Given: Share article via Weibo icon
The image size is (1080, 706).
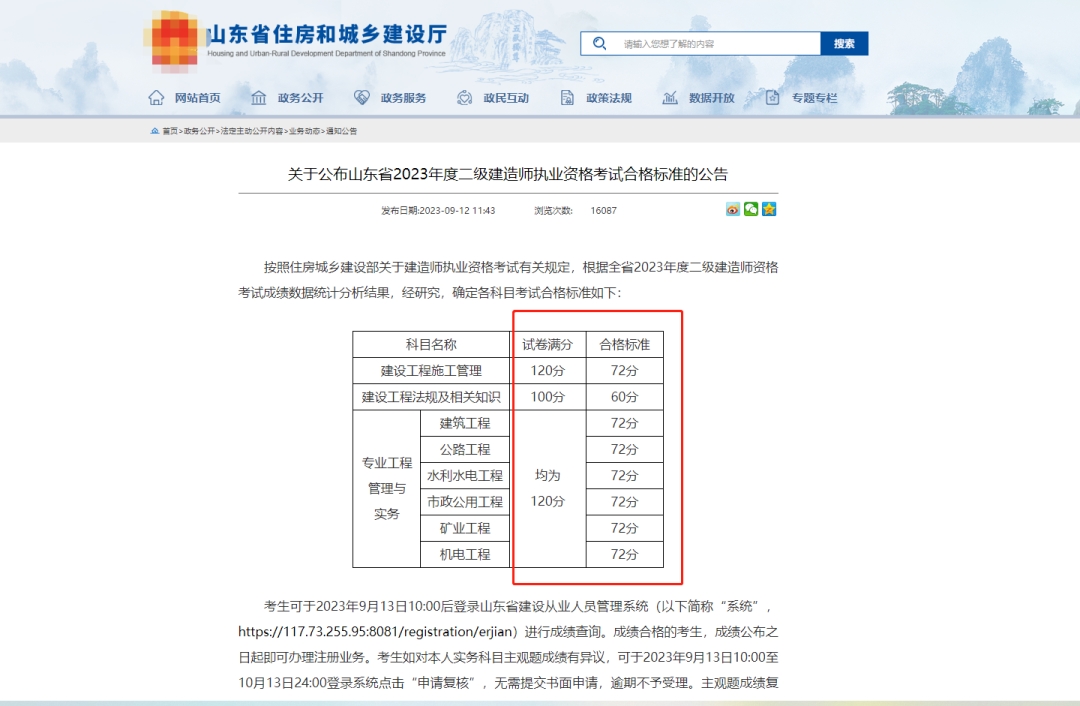Looking at the screenshot, I should [x=733, y=209].
